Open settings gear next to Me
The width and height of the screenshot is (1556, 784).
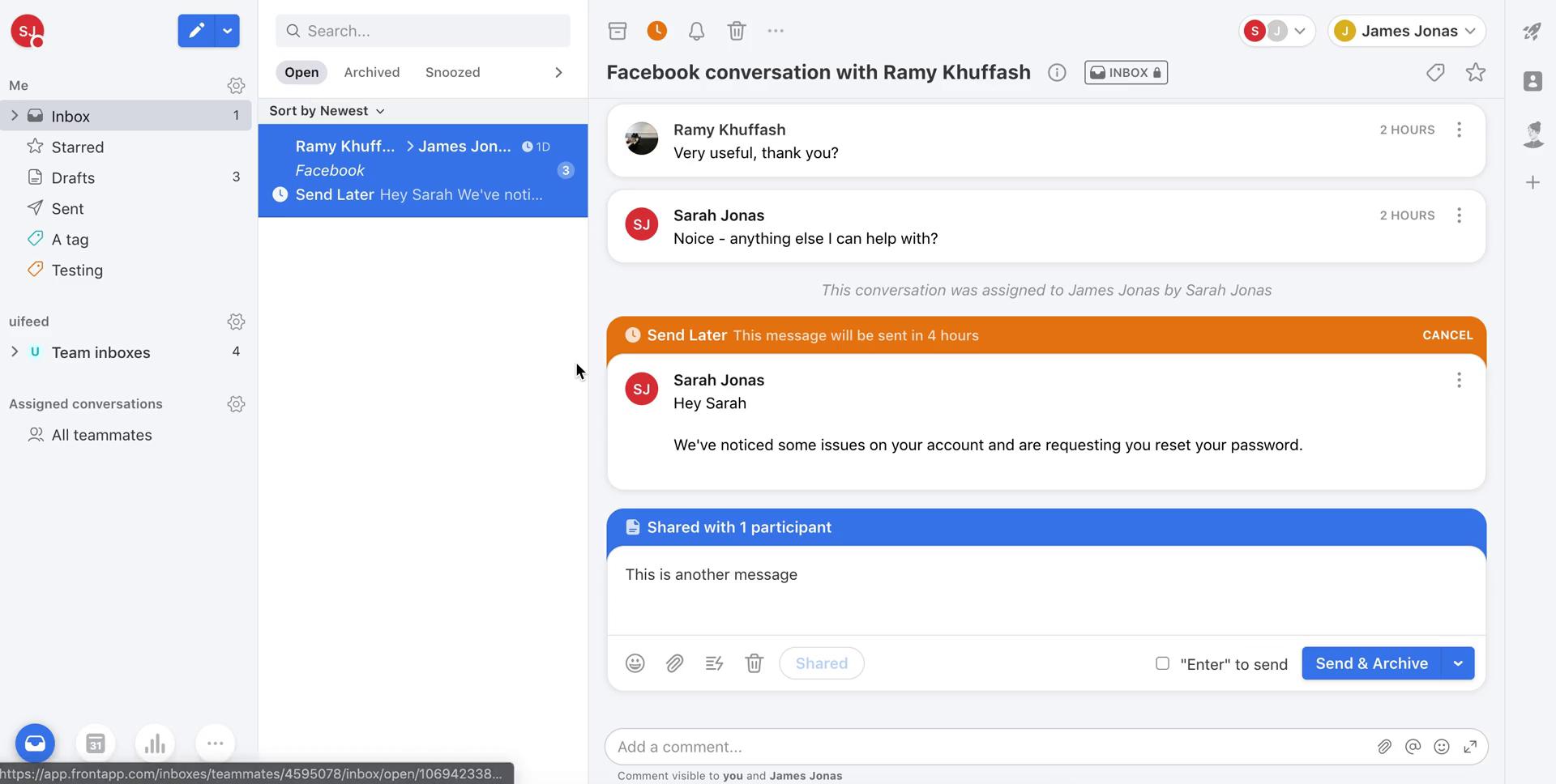pos(236,85)
